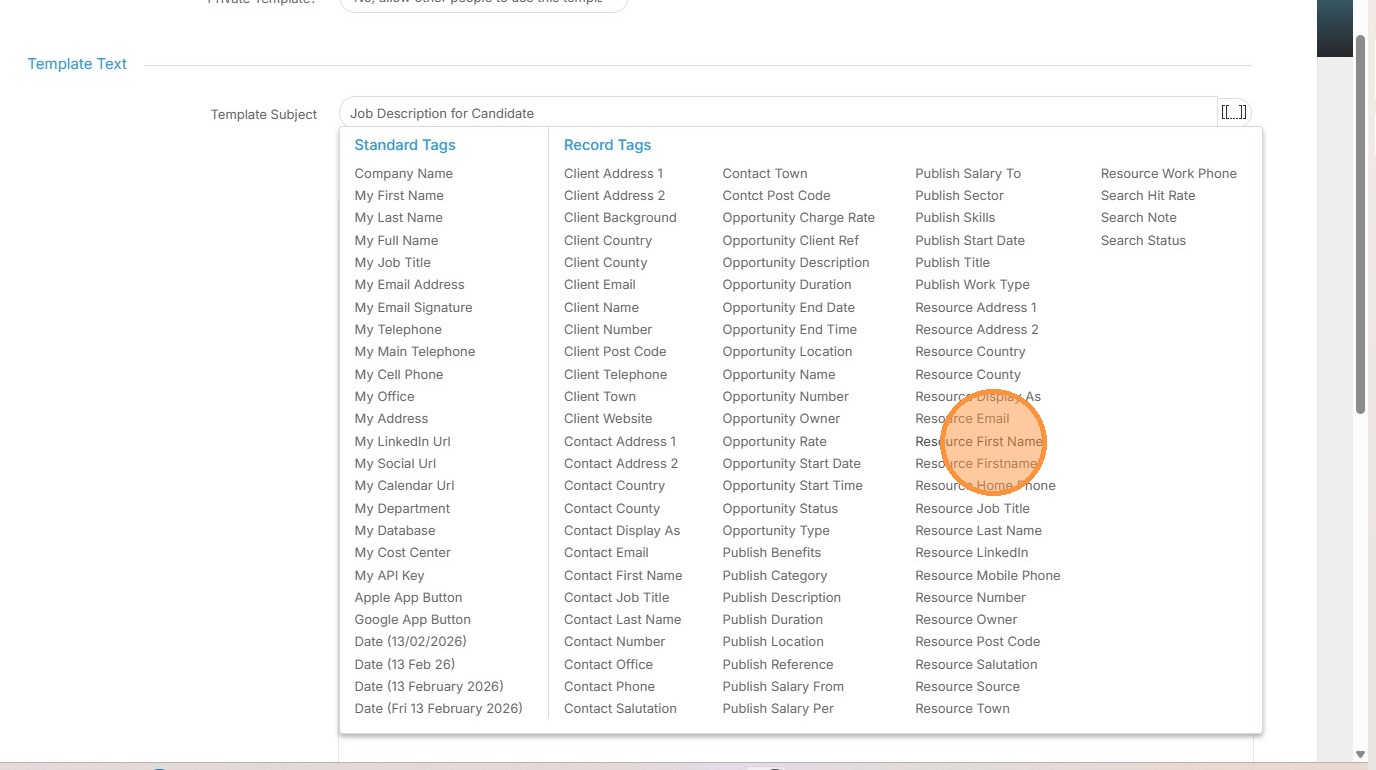Choose the Client Country tag

(x=608, y=240)
